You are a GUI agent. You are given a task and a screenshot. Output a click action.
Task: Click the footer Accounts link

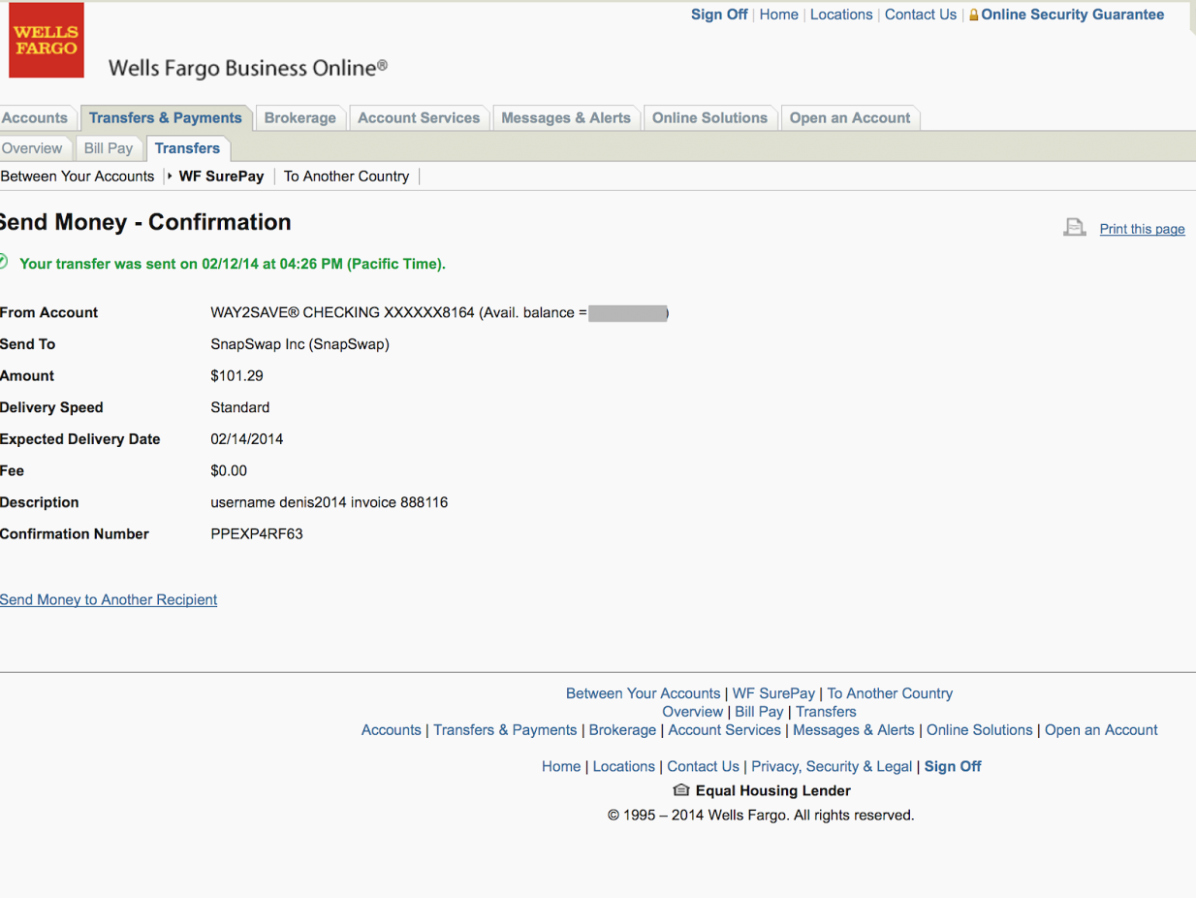[x=391, y=730]
